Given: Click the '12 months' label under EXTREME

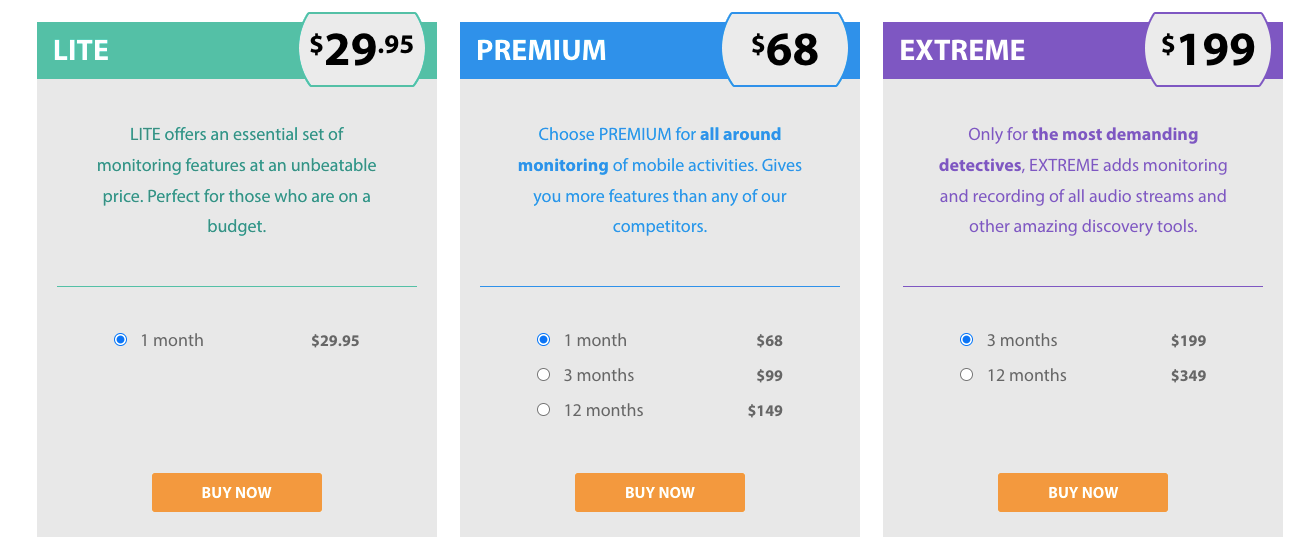Looking at the screenshot, I should [x=1026, y=375].
